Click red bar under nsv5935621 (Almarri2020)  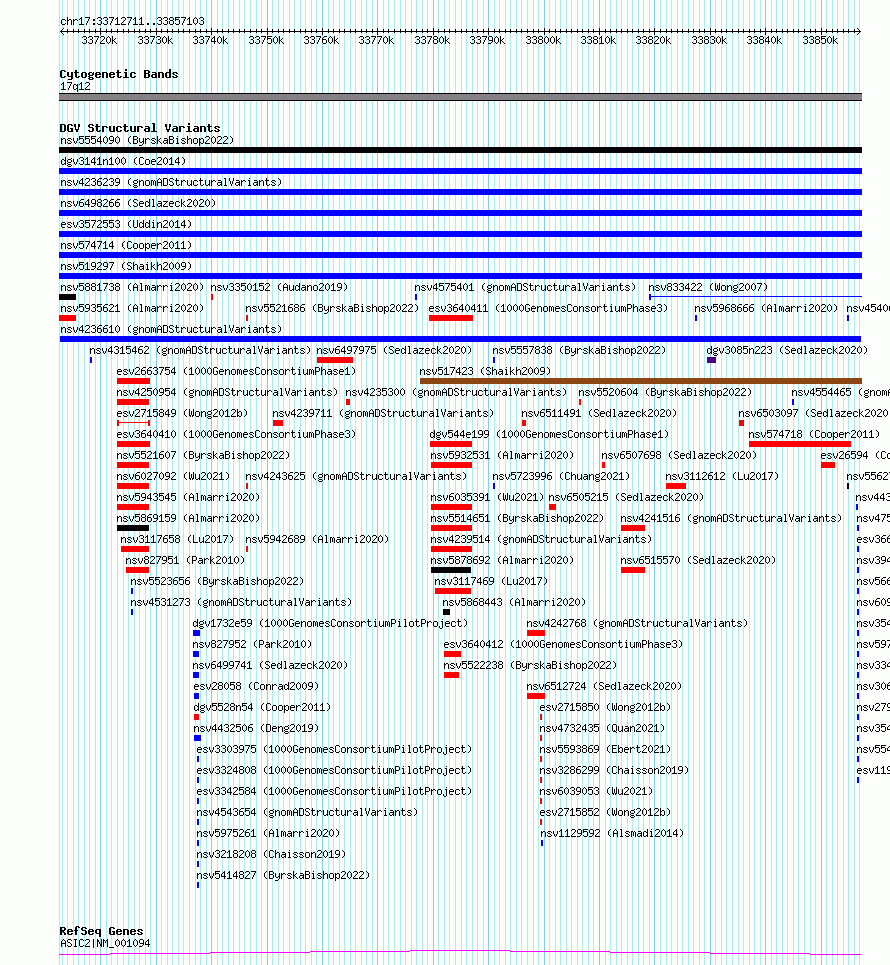[68, 318]
